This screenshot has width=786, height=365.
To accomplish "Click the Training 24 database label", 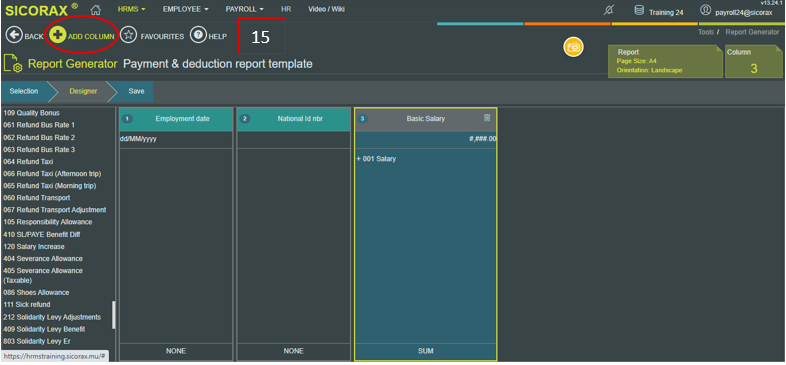I will [666, 13].
